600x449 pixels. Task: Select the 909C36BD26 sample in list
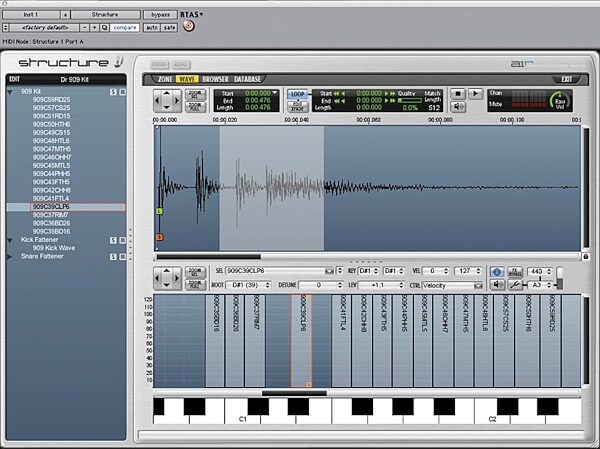51,223
